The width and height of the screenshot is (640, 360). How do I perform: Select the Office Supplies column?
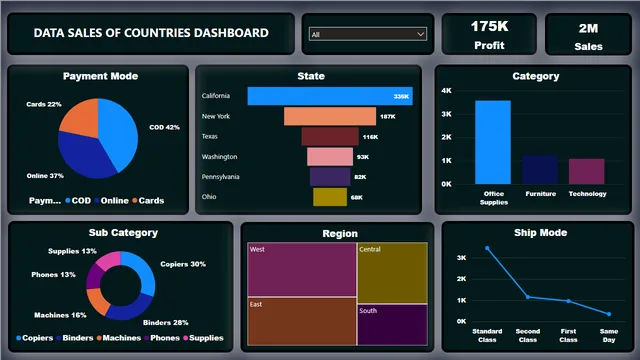click(x=493, y=142)
